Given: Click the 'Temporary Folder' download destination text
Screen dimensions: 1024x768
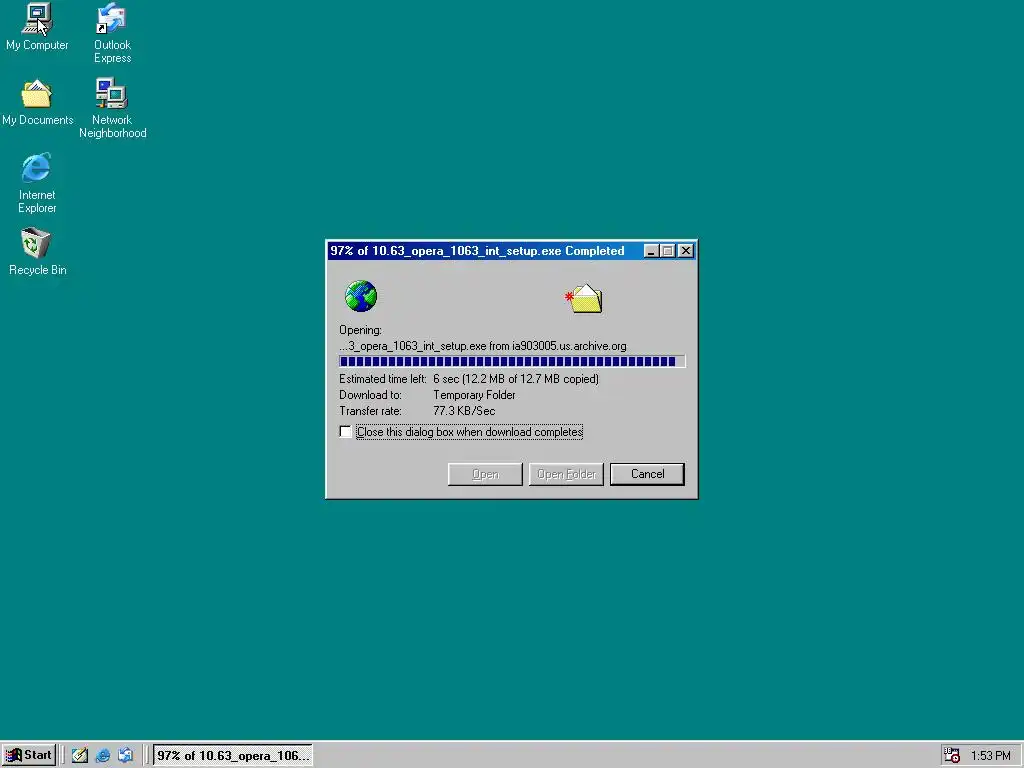Looking at the screenshot, I should pyautogui.click(x=474, y=395).
